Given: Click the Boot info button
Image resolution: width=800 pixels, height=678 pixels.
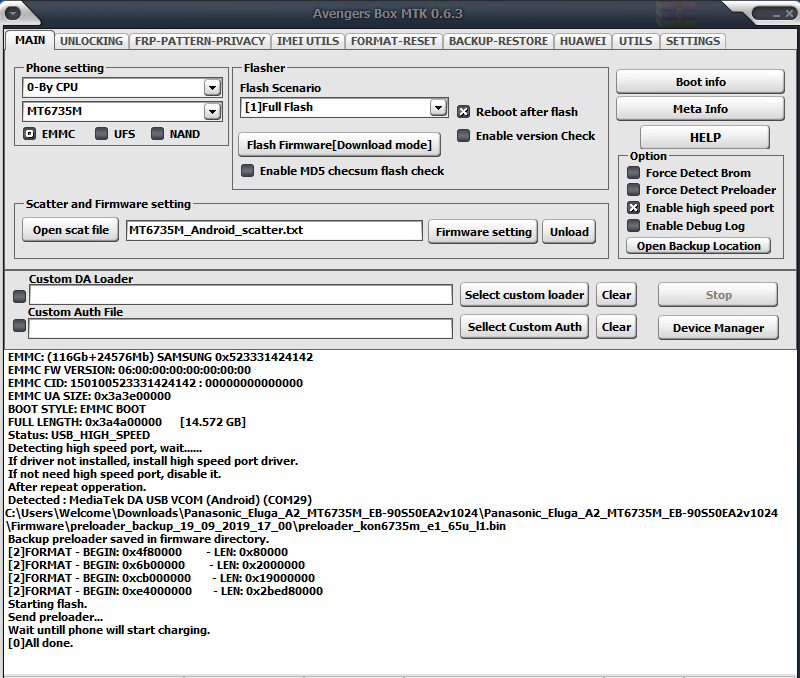Looking at the screenshot, I should [701, 82].
